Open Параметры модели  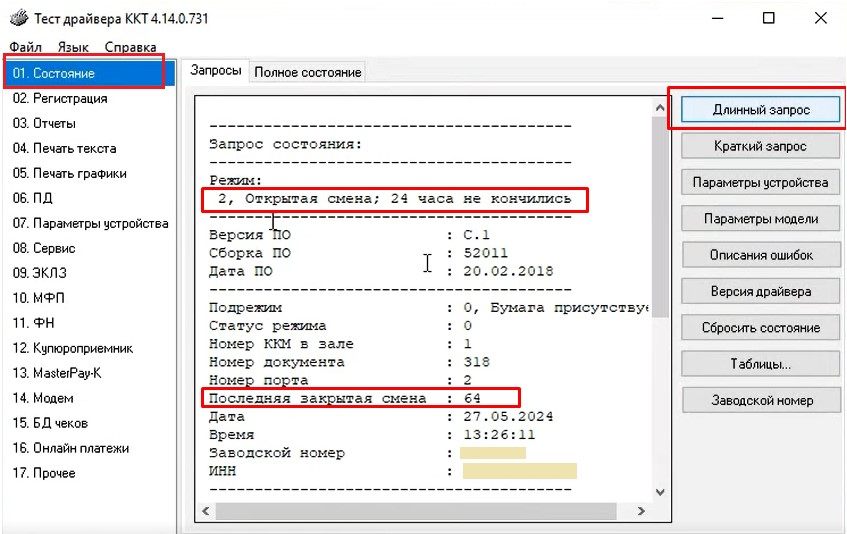[x=761, y=219]
